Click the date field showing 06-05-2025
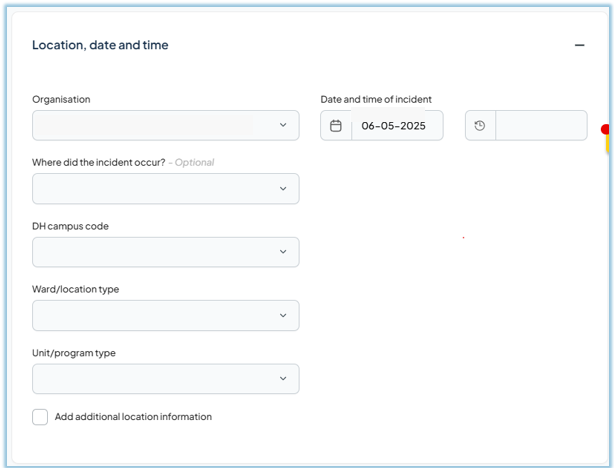Screen dimensions: 614x468 [392, 126]
